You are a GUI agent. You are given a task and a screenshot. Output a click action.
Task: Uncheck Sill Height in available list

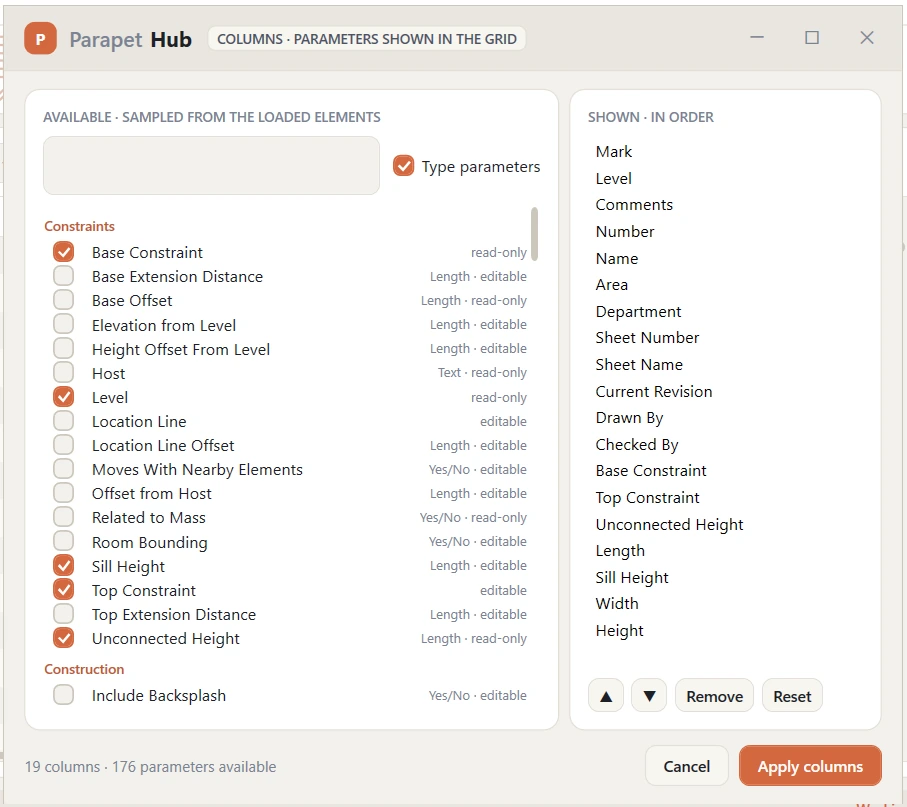pyautogui.click(x=64, y=565)
